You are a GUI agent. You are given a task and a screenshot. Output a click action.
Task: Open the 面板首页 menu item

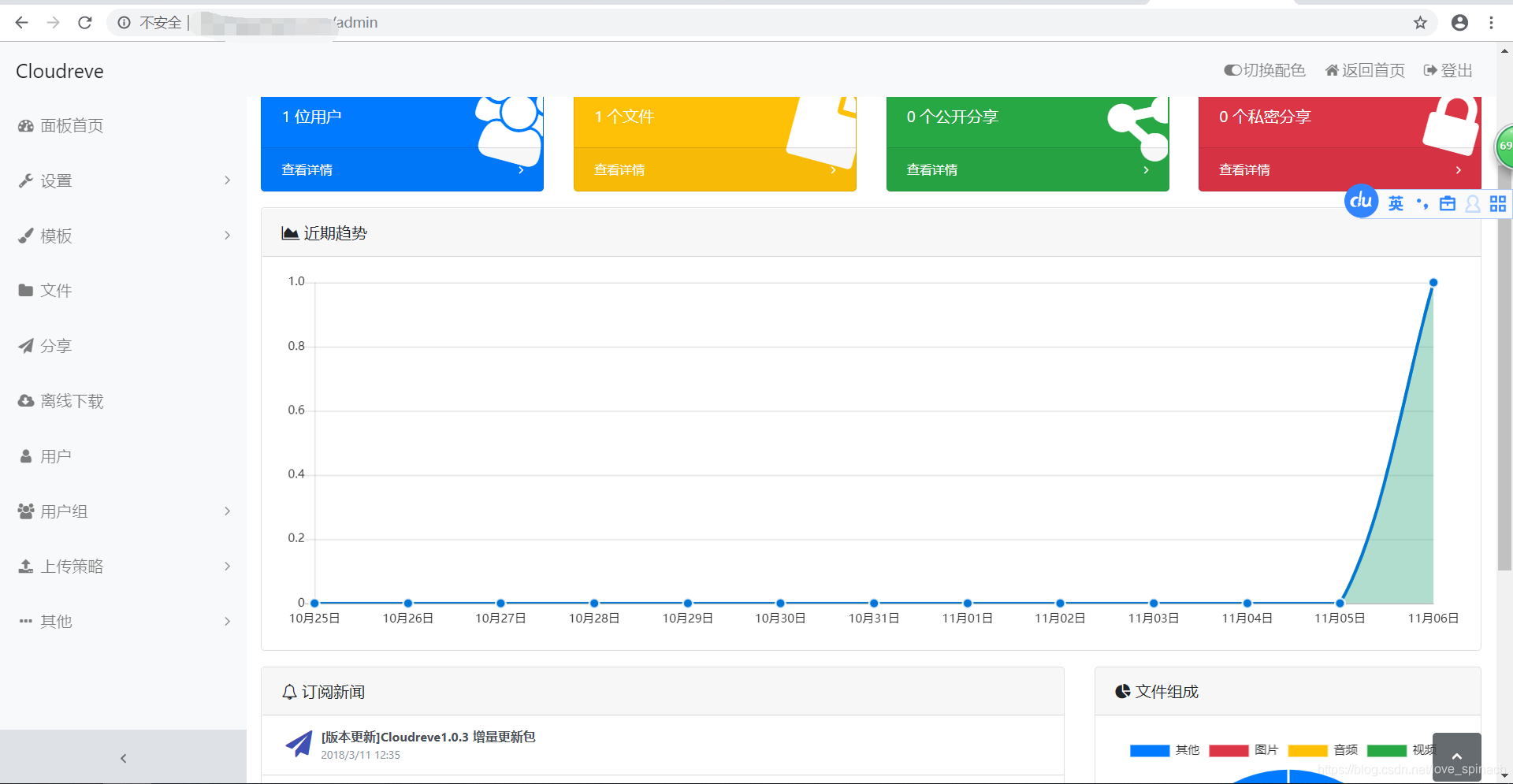tap(123, 126)
